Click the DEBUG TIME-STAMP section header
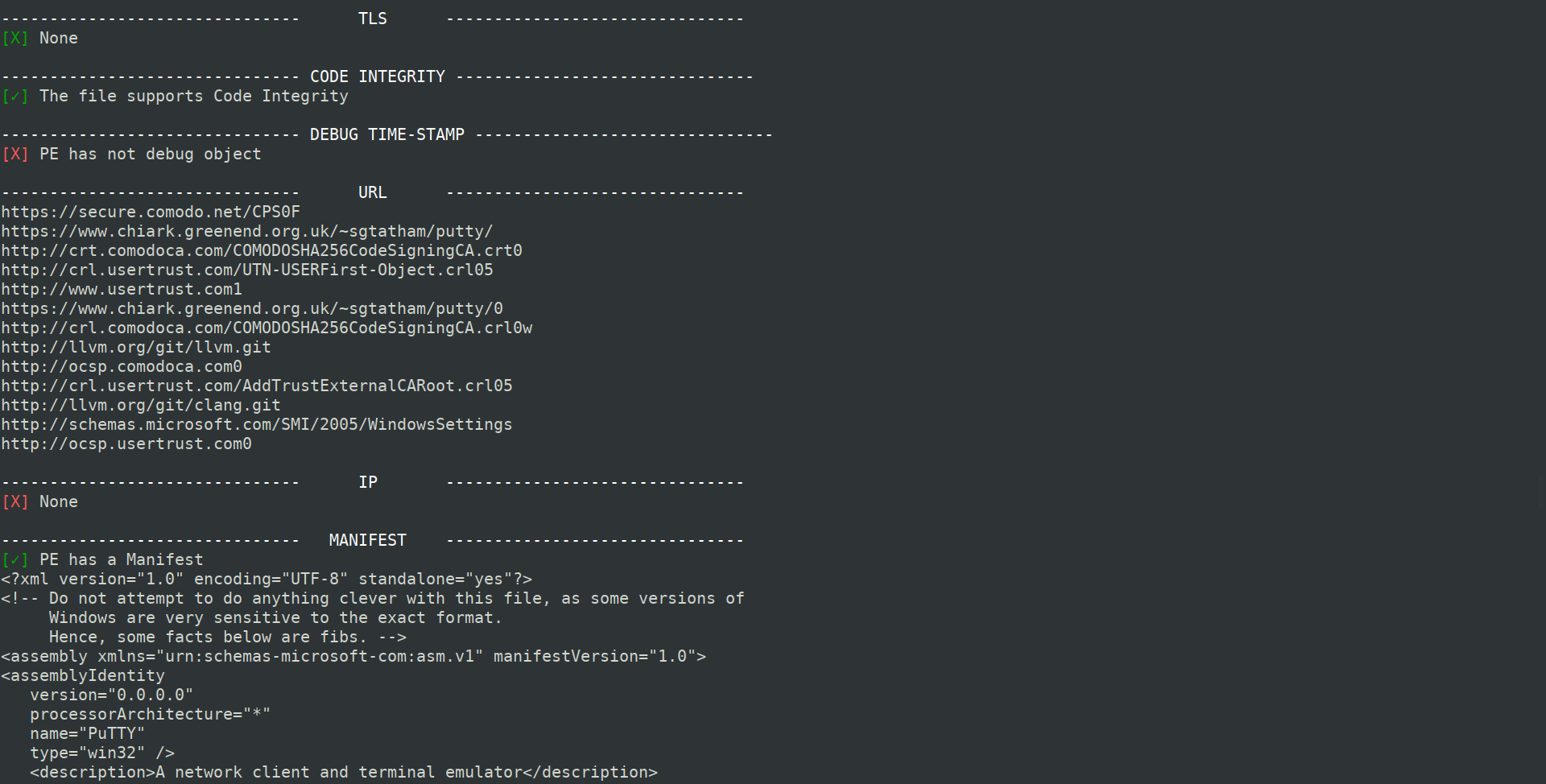1546x784 pixels. 387,134
